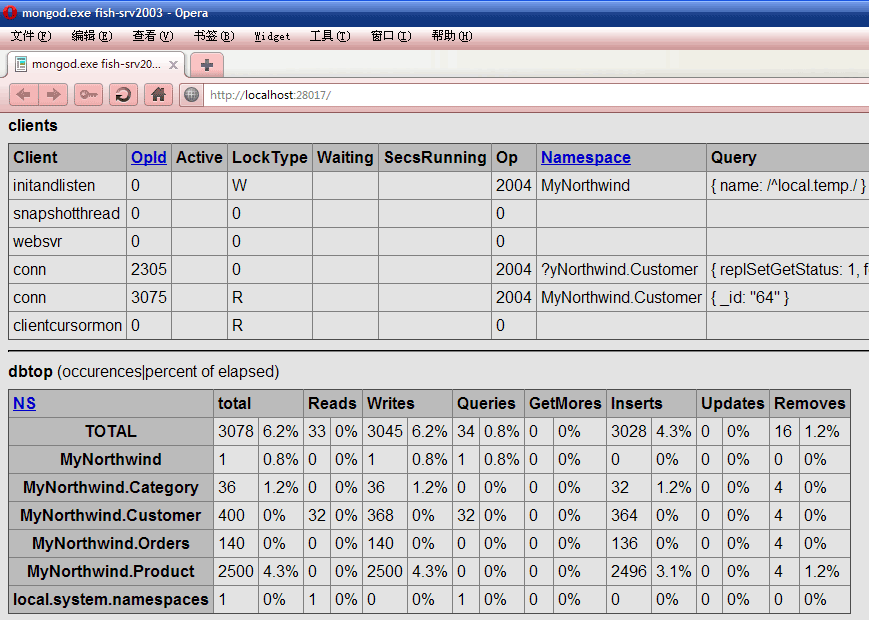Close the mongod.exe tab
Screen dimensions: 869x620
173,65
